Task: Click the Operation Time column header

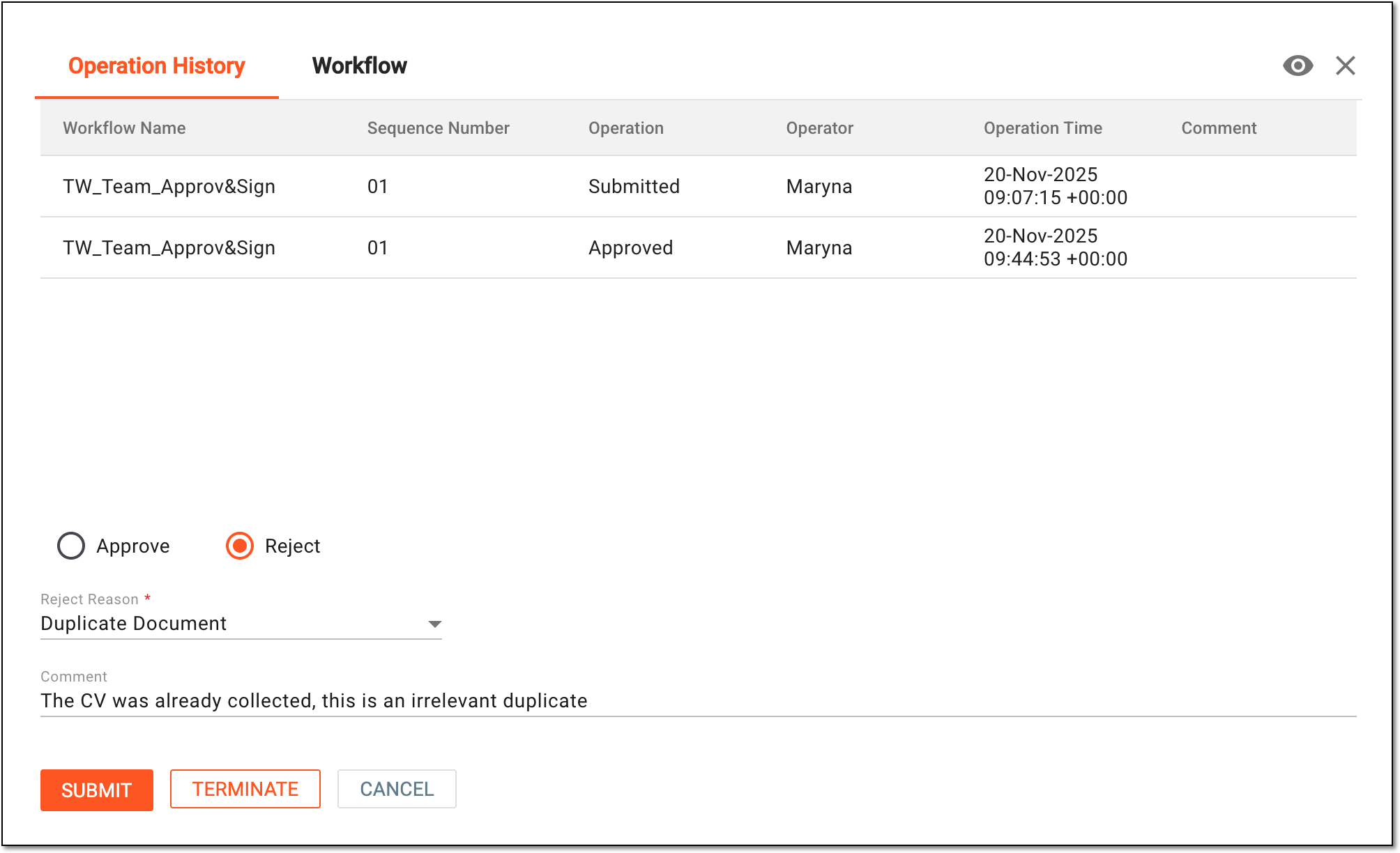Action: pos(1043,128)
